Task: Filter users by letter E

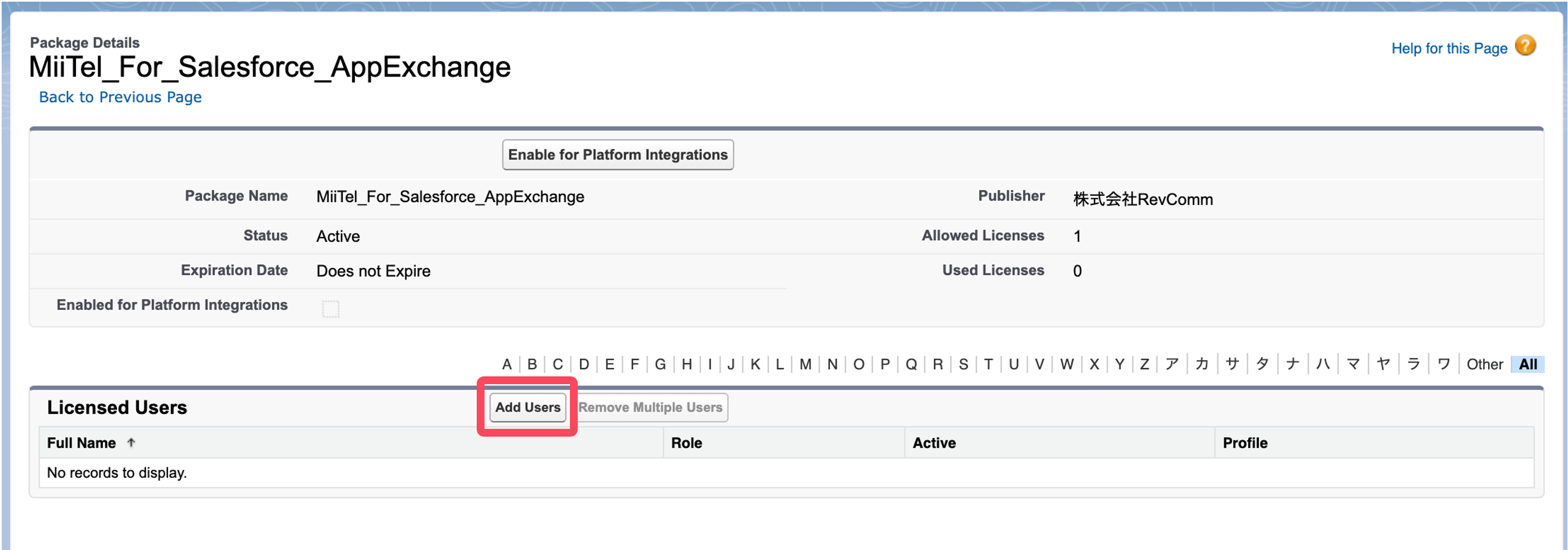Action: pos(610,364)
